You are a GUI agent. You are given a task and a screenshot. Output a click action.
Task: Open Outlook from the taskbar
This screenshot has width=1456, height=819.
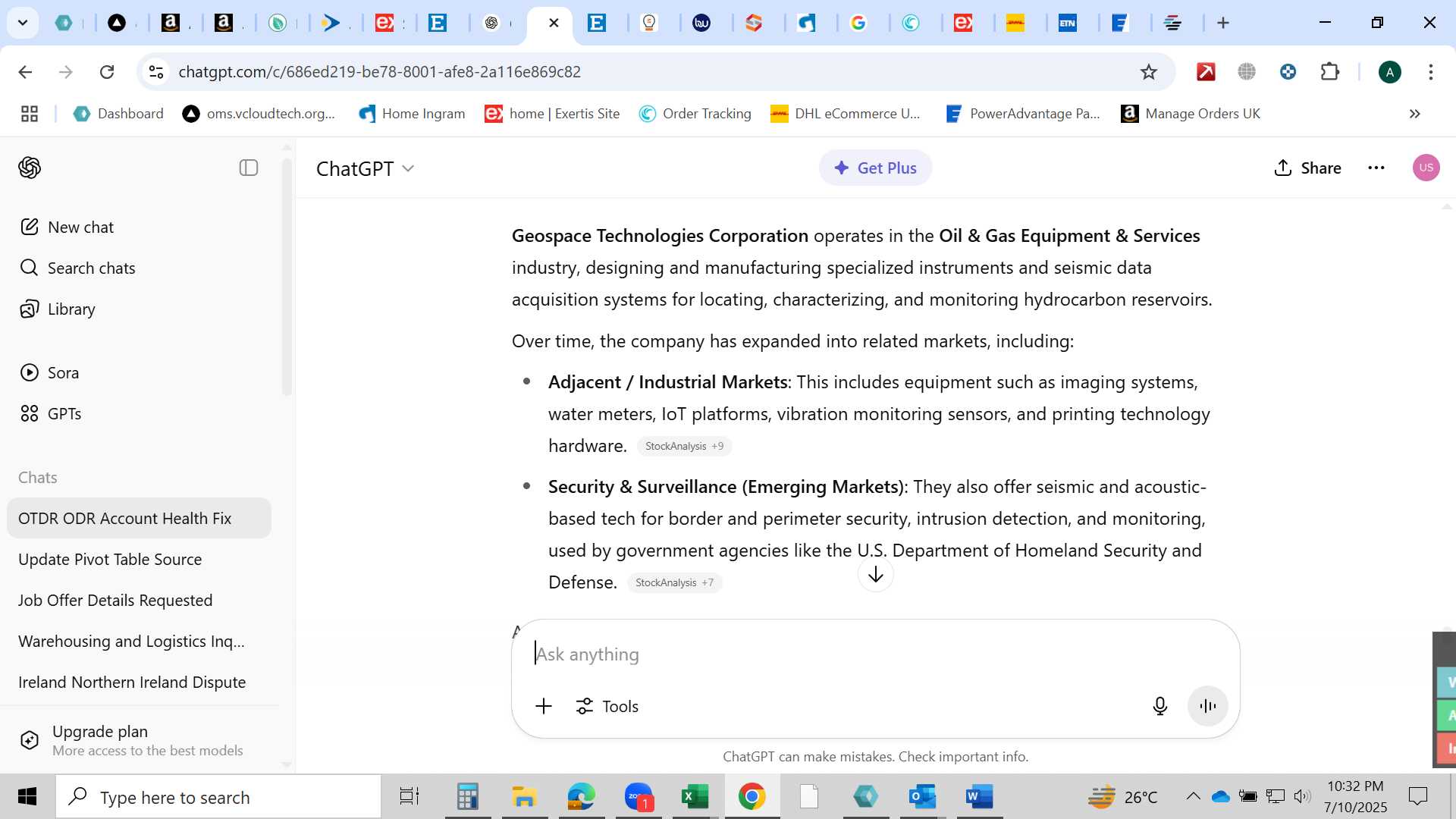click(x=922, y=797)
